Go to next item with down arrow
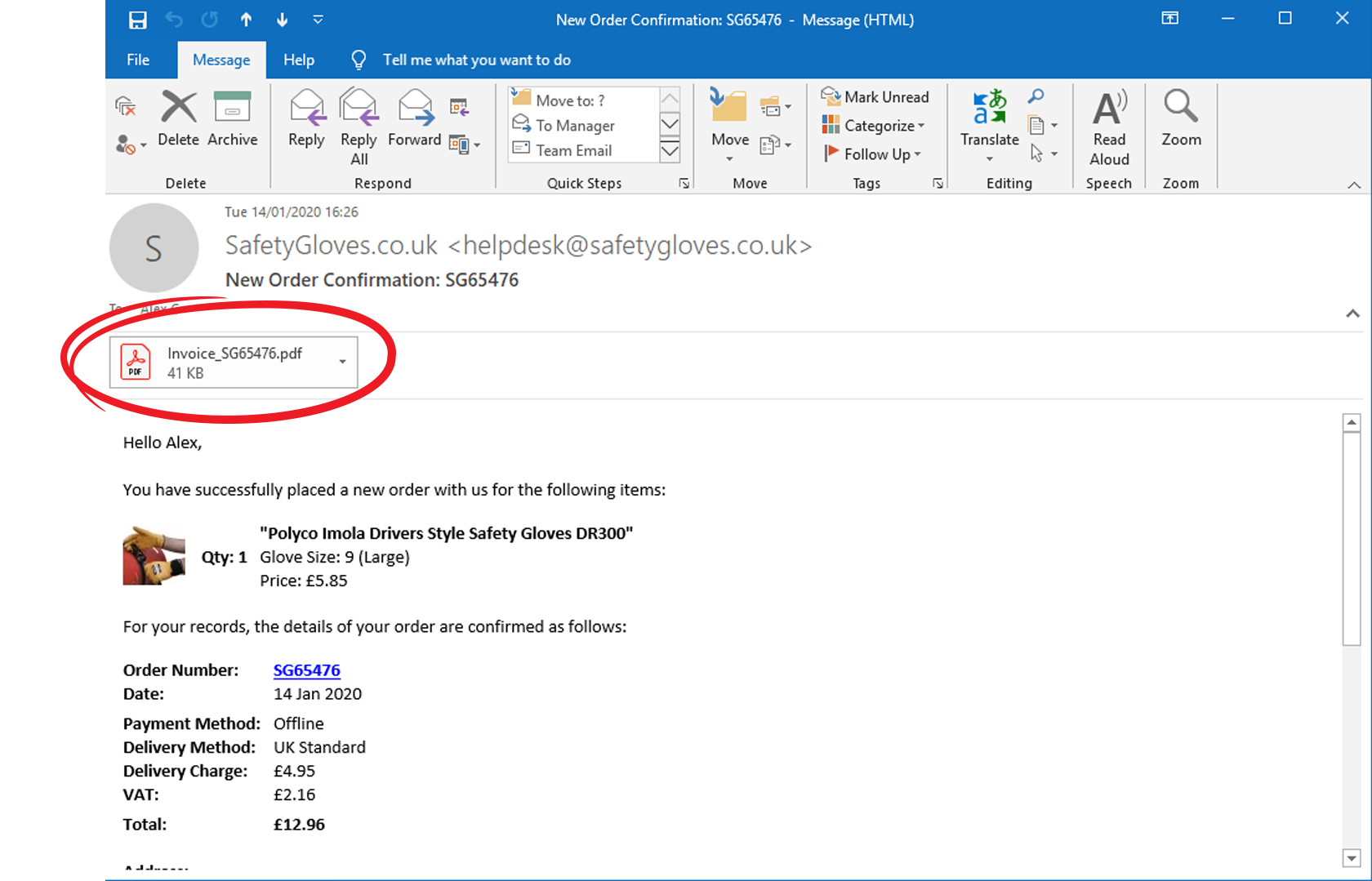Image resolution: width=1372 pixels, height=881 pixels. [282, 20]
